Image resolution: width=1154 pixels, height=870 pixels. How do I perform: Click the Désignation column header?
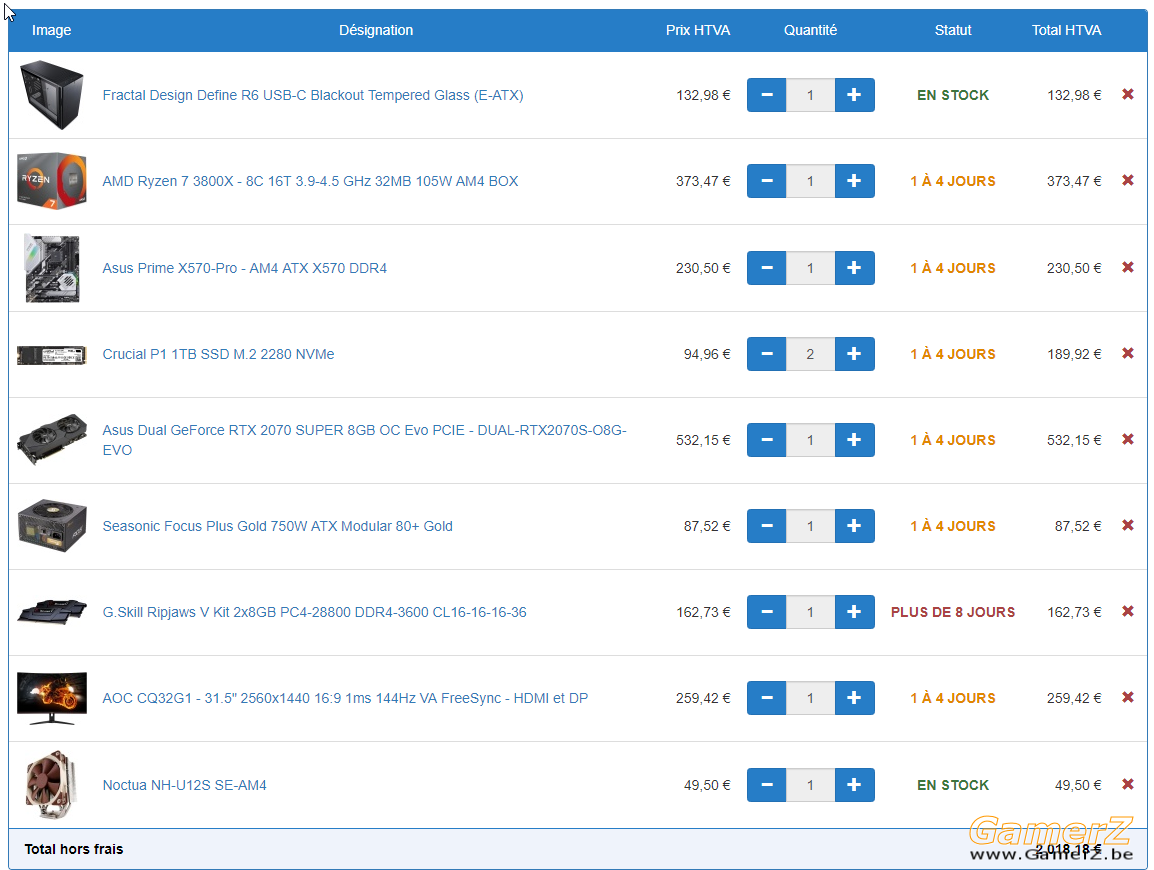click(376, 30)
